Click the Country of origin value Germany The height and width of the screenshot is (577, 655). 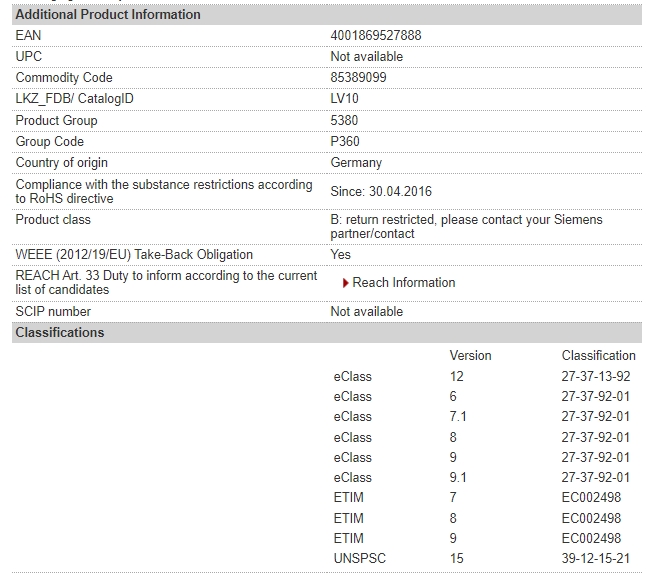356,163
